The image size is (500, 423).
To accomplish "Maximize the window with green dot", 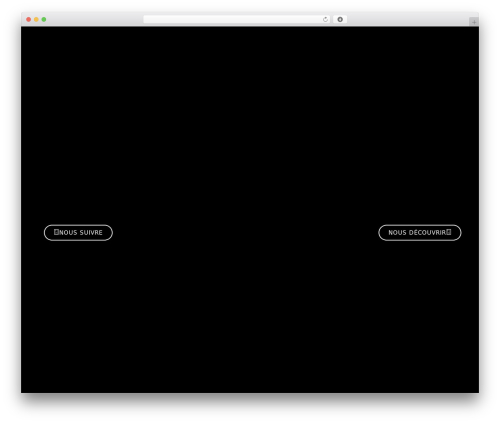I will (44, 20).
